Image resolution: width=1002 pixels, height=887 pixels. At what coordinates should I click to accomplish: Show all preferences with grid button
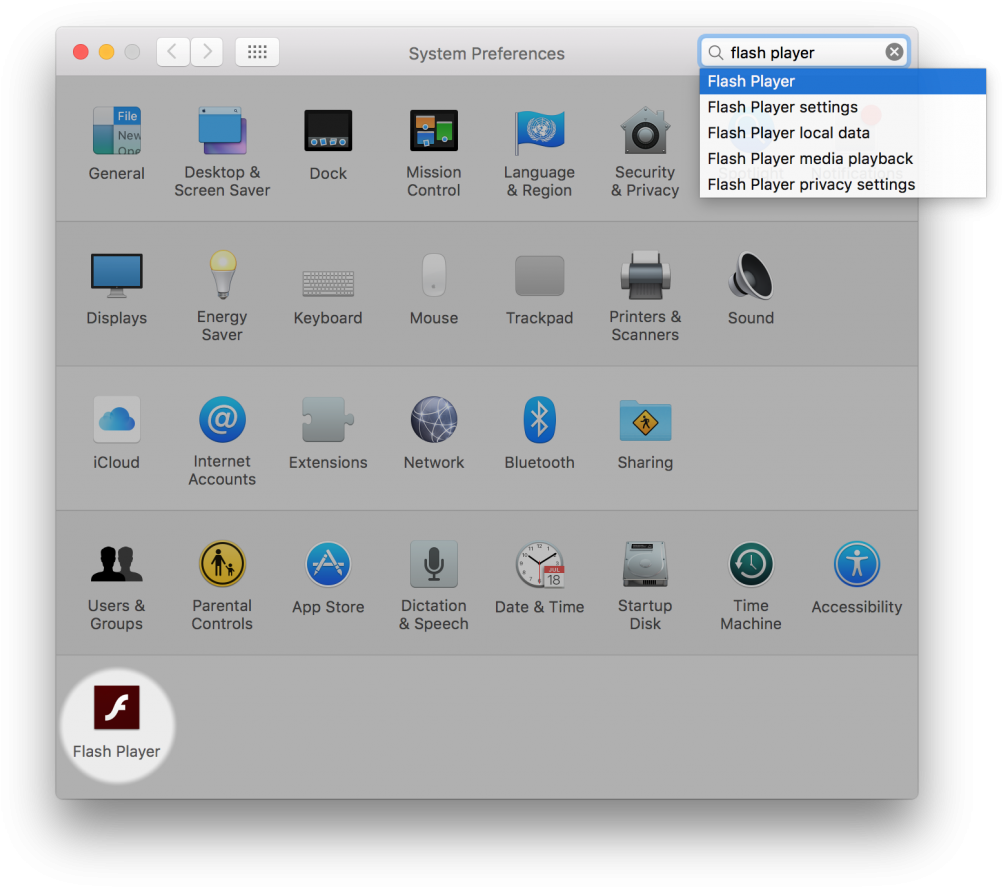click(257, 52)
